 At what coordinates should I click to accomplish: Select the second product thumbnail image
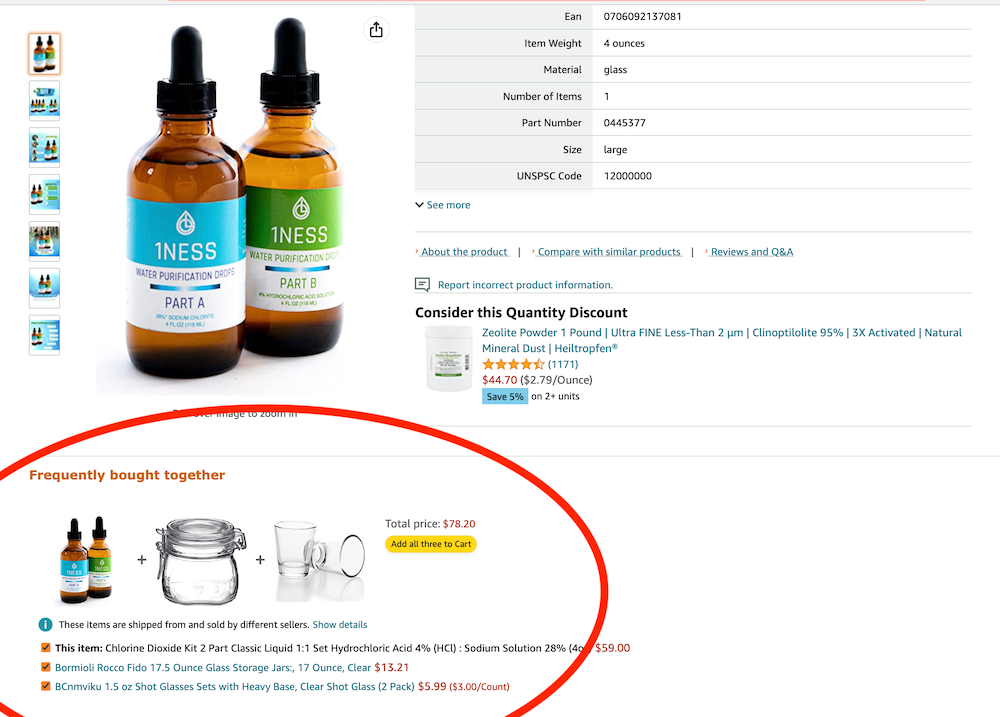[x=45, y=101]
